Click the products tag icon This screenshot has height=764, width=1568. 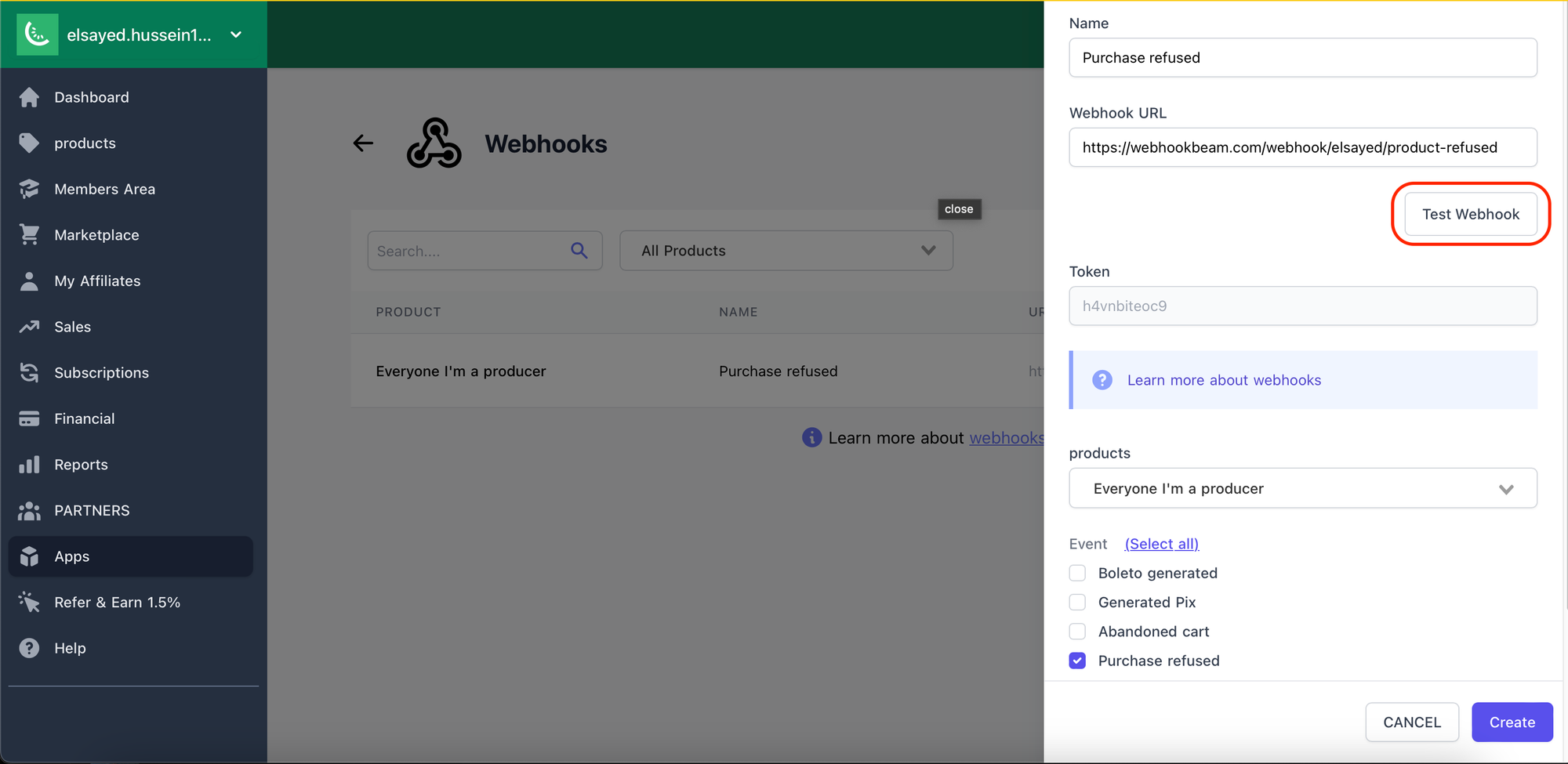29,143
